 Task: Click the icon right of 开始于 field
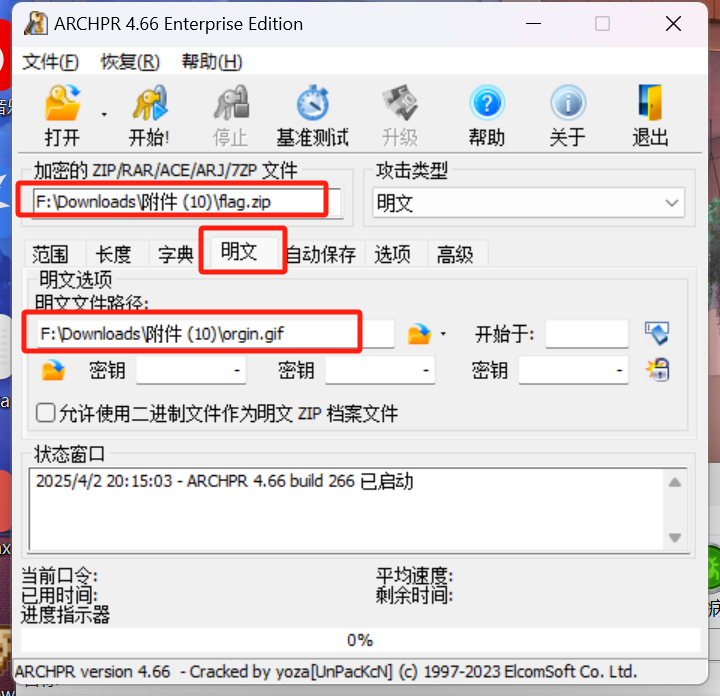click(x=657, y=333)
